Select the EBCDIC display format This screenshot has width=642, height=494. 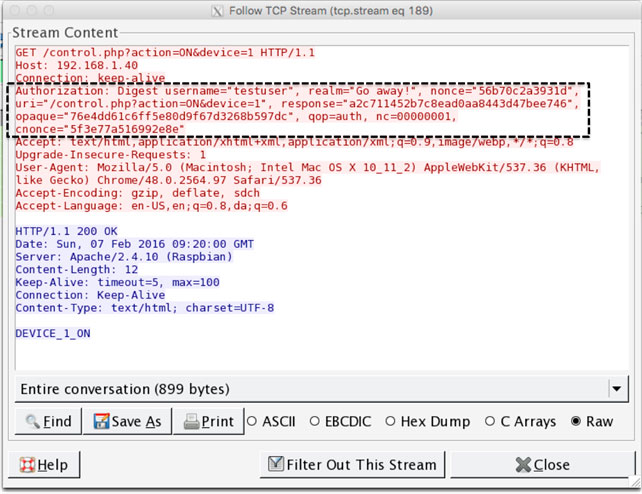(x=341, y=421)
